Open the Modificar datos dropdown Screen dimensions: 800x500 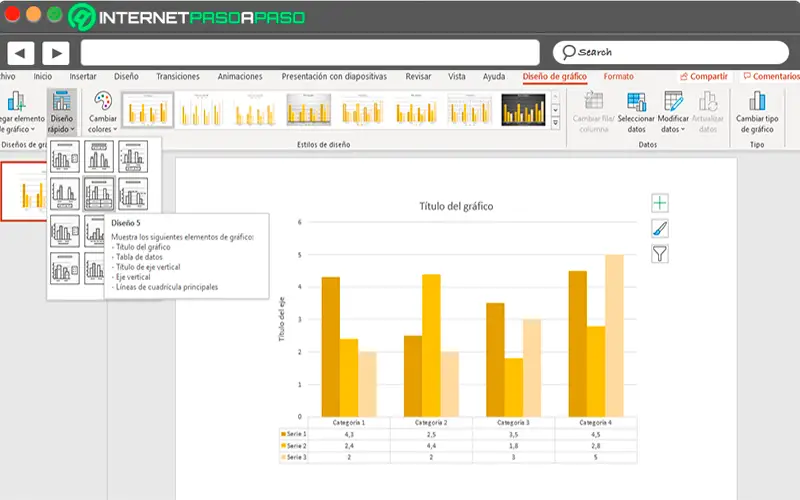(673, 112)
